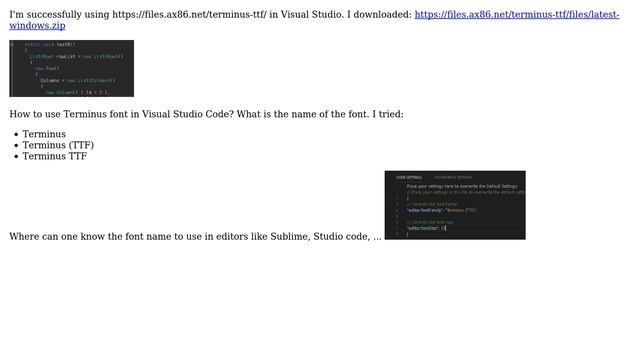Click the text "I'm successfully using"
This screenshot has height=360, width=640.
coord(60,15)
